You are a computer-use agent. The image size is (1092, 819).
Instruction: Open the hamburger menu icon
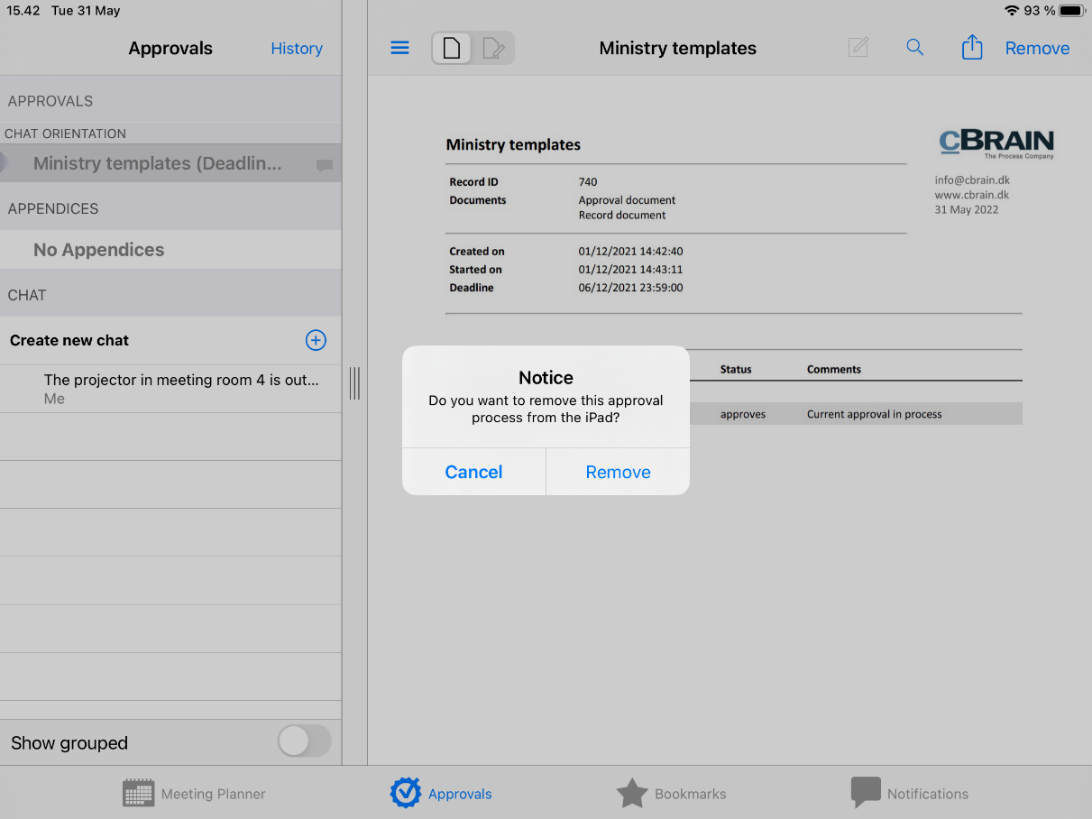400,48
